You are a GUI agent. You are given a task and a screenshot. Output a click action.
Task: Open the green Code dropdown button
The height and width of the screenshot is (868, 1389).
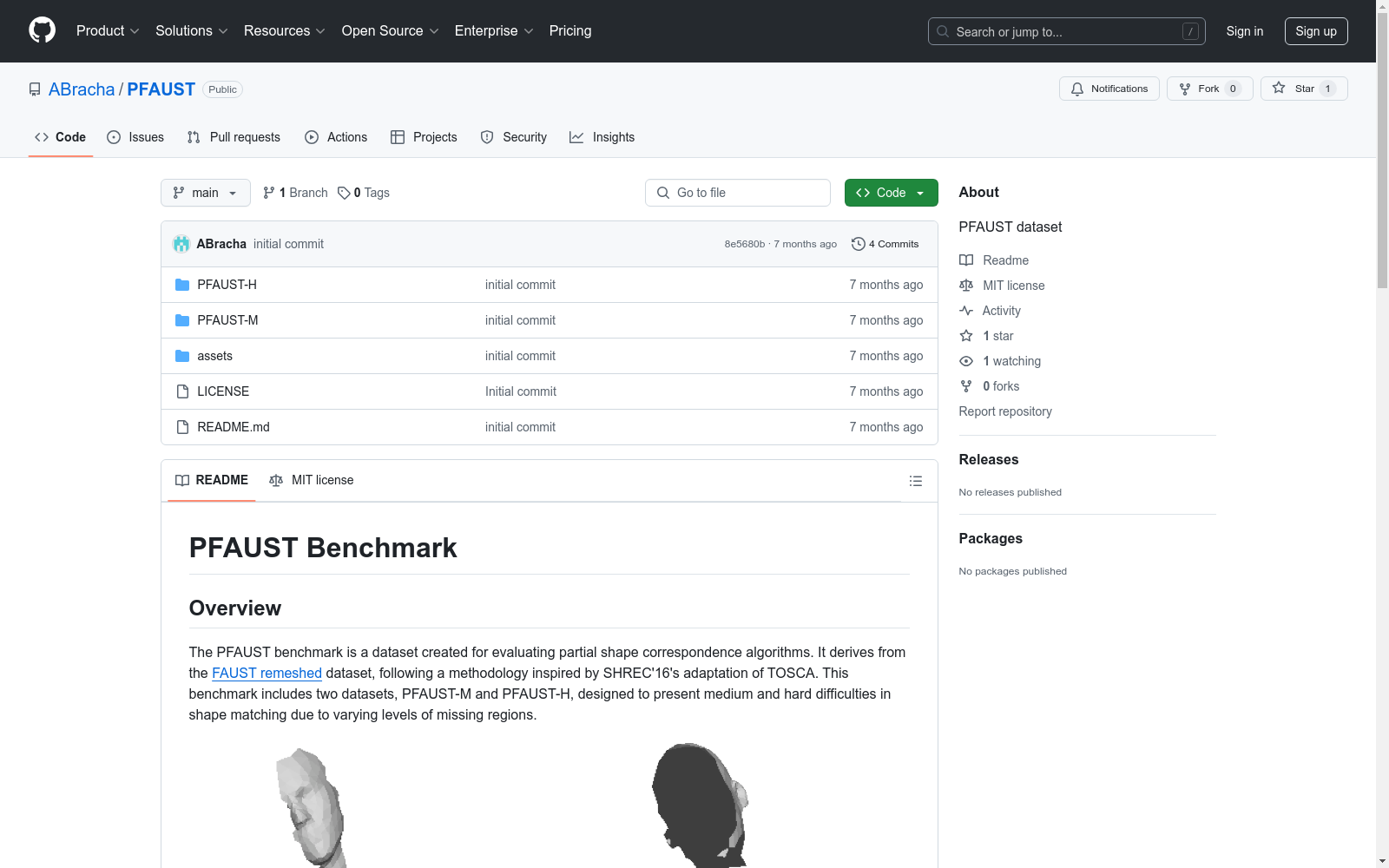(891, 193)
